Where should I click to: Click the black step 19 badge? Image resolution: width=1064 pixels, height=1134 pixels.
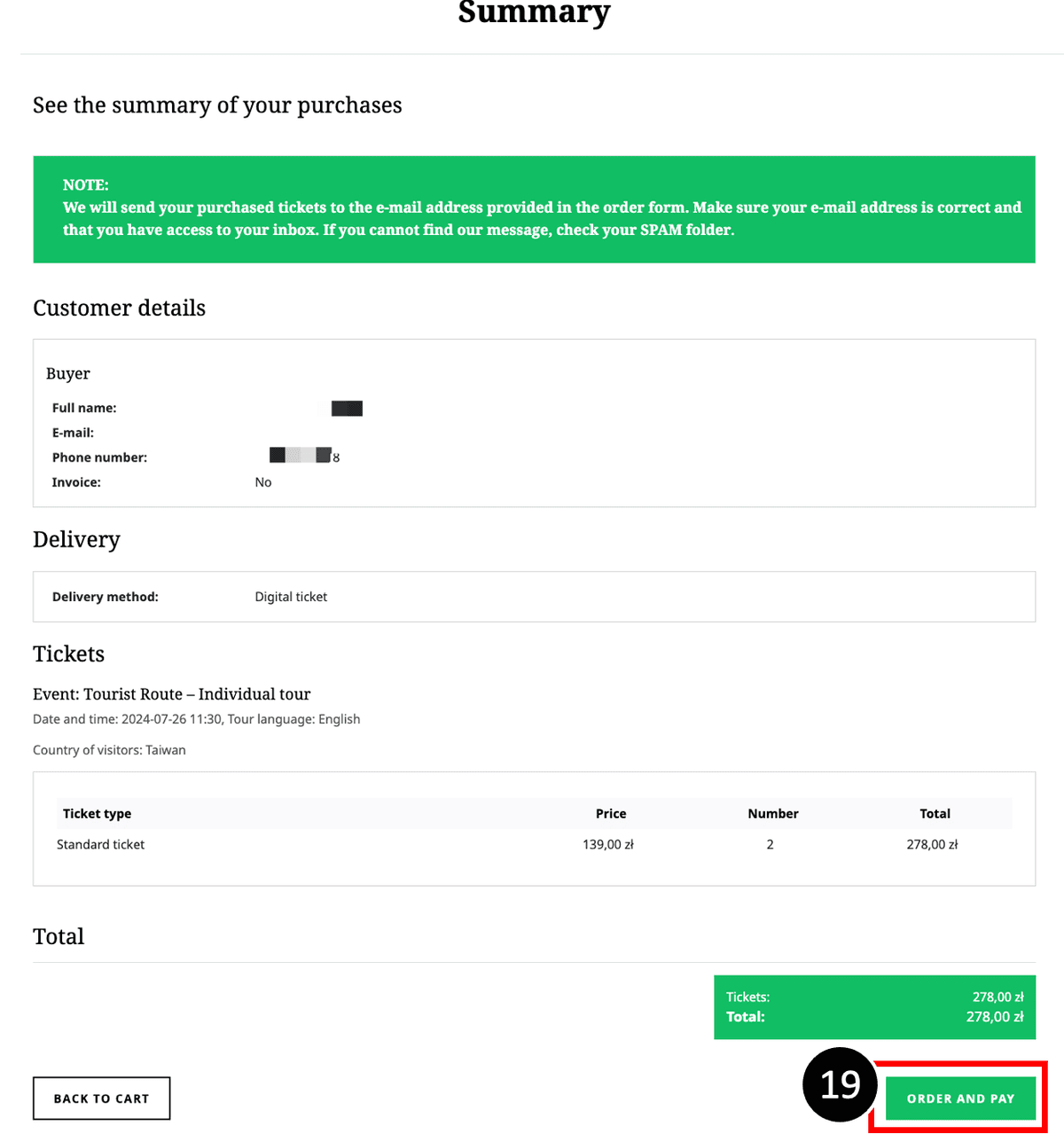pyautogui.click(x=840, y=1083)
